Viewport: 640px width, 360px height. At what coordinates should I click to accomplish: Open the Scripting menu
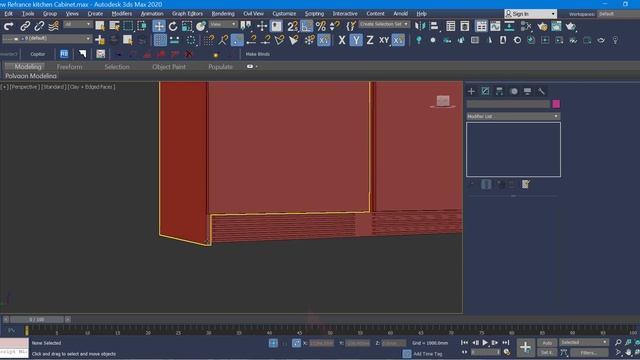[314, 13]
